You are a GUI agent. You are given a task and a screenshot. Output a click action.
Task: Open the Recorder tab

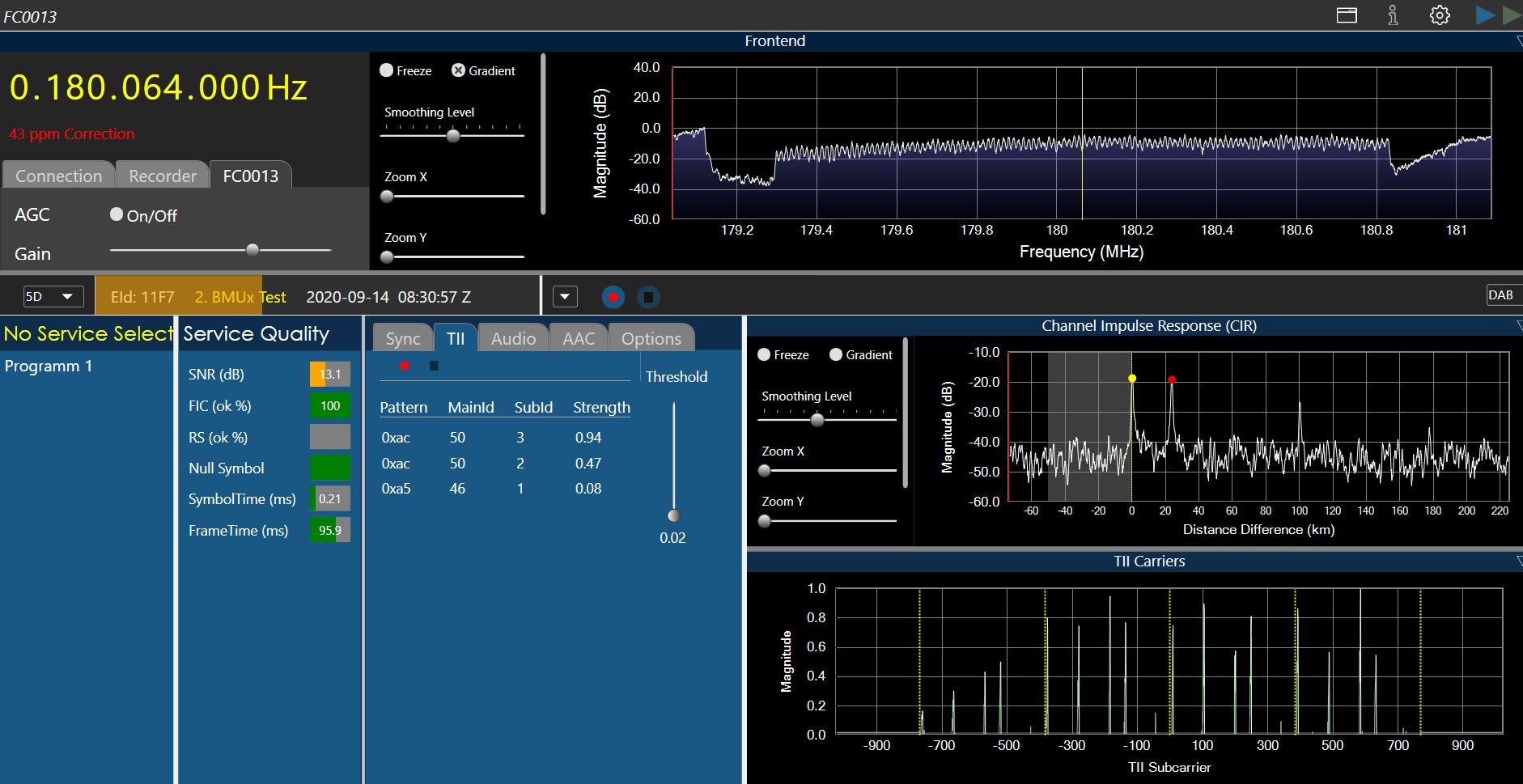163,176
